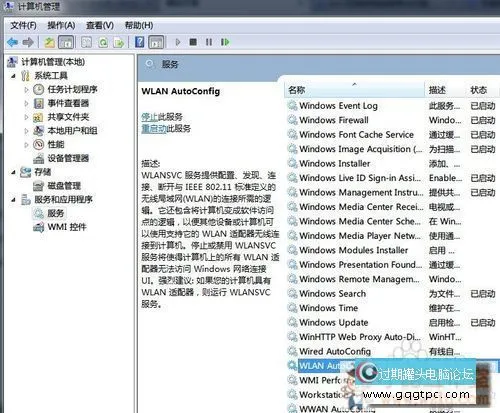Click the Pause service button
Image resolution: width=500 pixels, height=413 pixels.
[209, 42]
